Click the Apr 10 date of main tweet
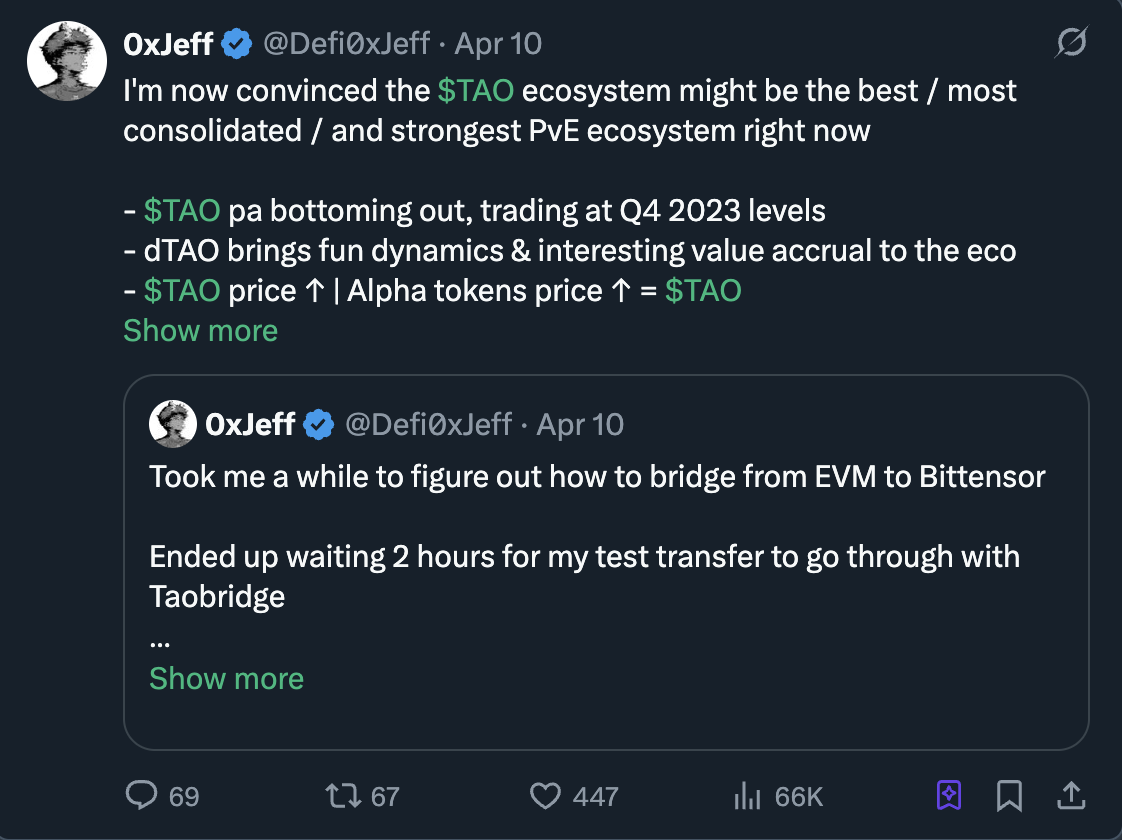Viewport: 1122px width, 840px height. point(498,44)
